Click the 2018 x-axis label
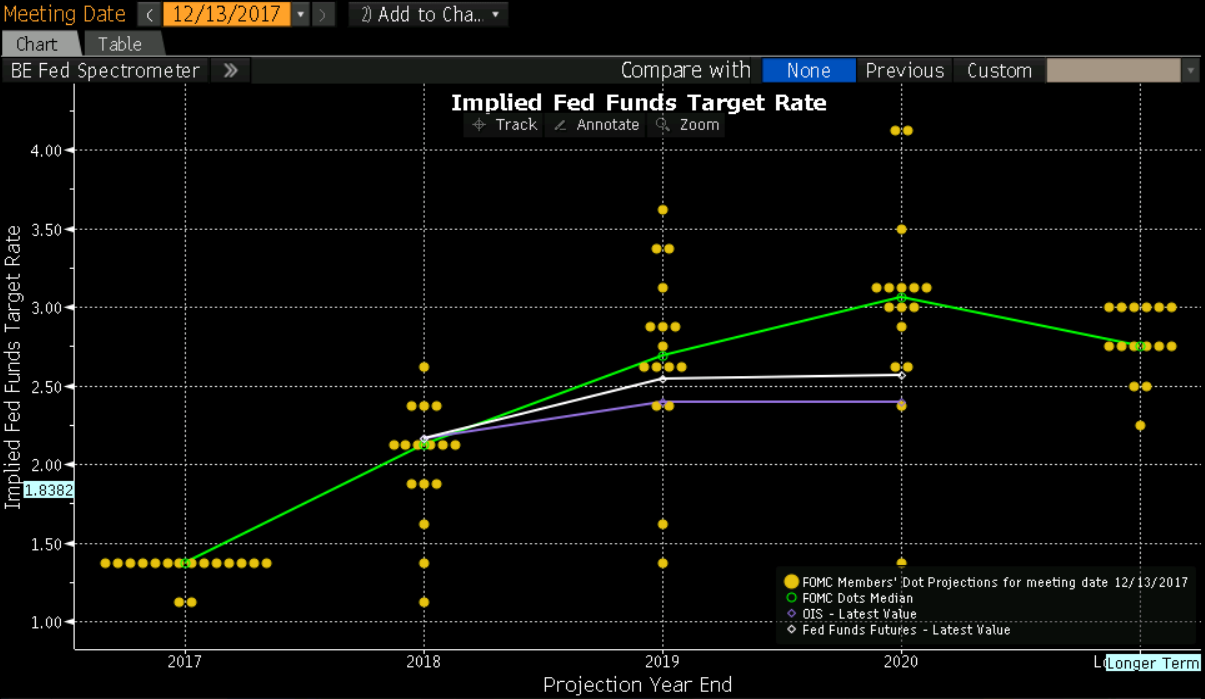The image size is (1205, 699). pos(424,661)
